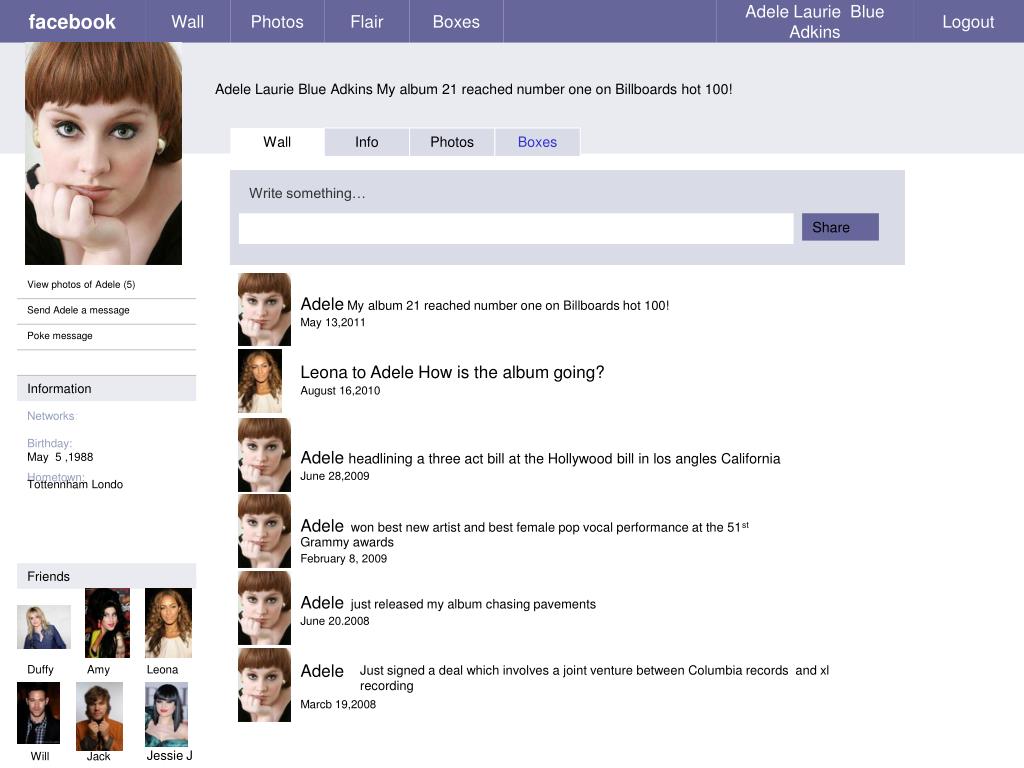Click the name 'Jack' under Friends

point(99,756)
